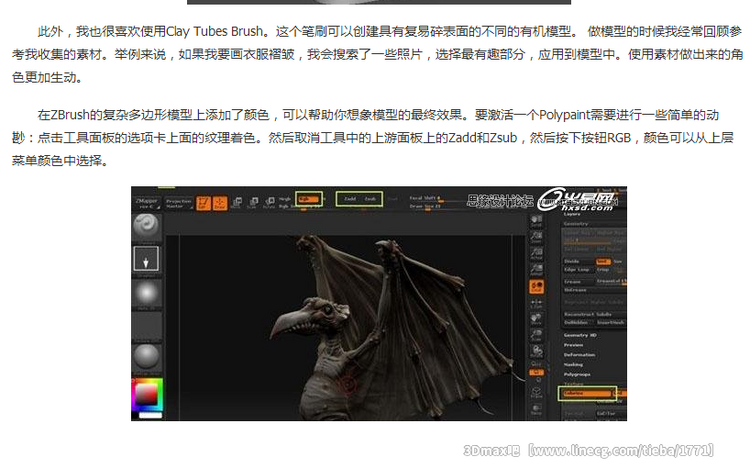Click the UnCrease button
The image size is (750, 468).
[593, 290]
